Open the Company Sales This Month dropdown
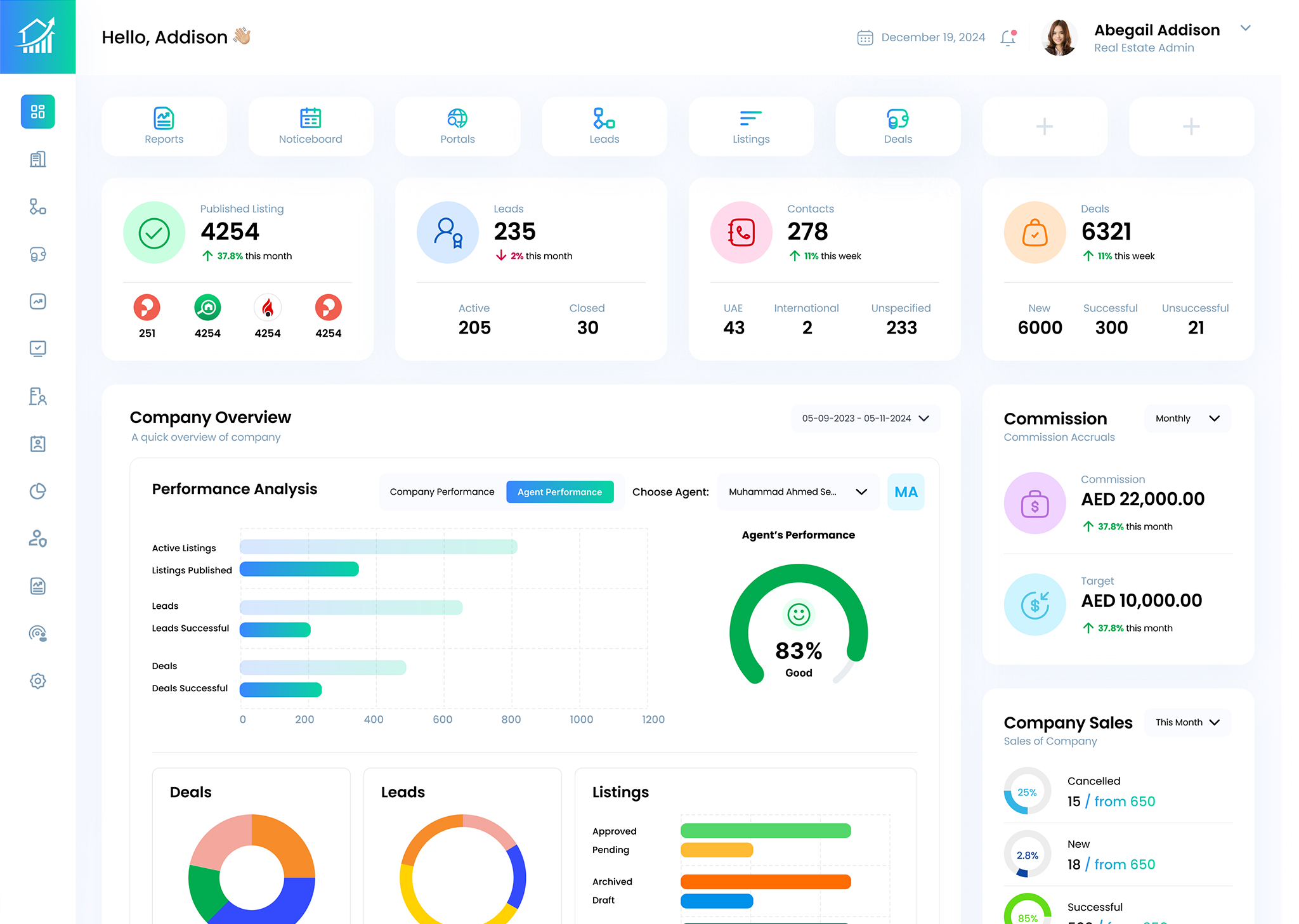 1187,722
